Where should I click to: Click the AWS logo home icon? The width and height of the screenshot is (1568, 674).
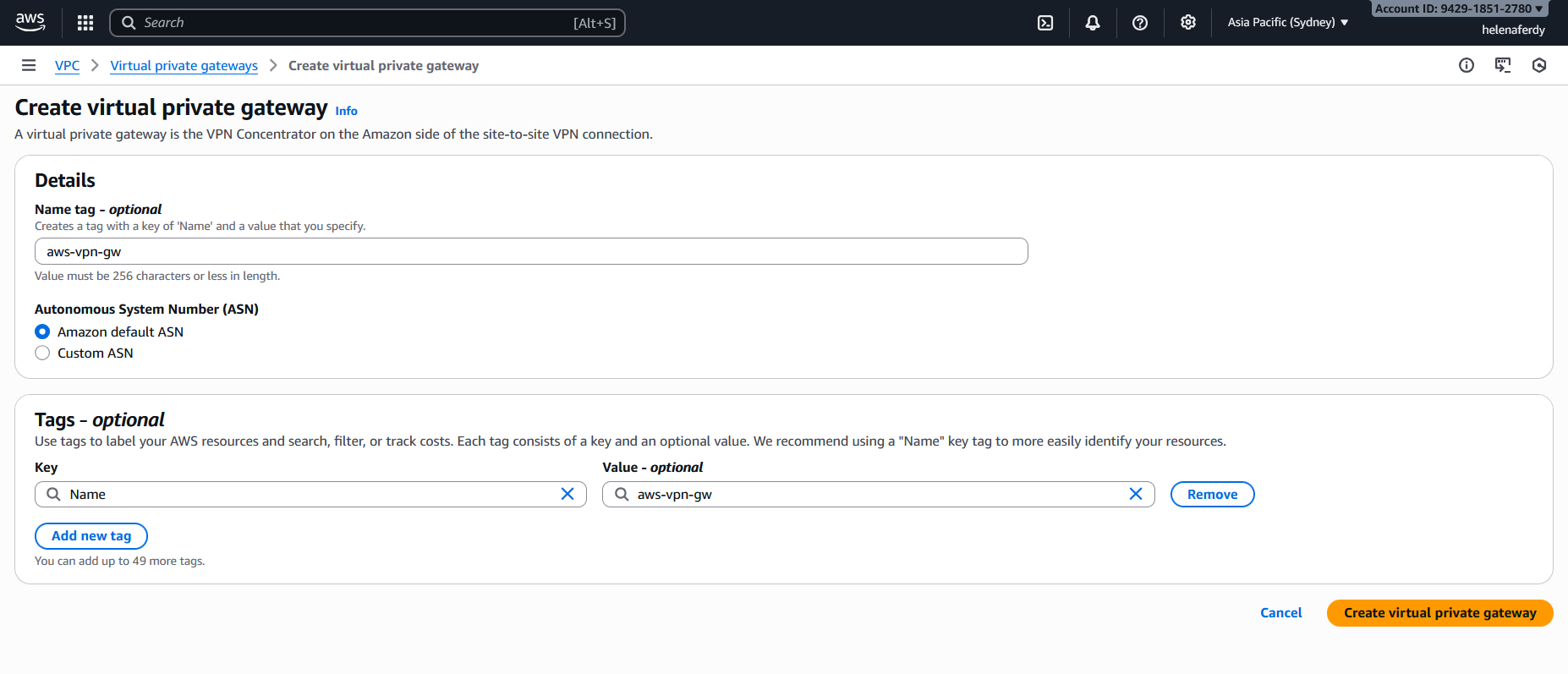coord(30,22)
